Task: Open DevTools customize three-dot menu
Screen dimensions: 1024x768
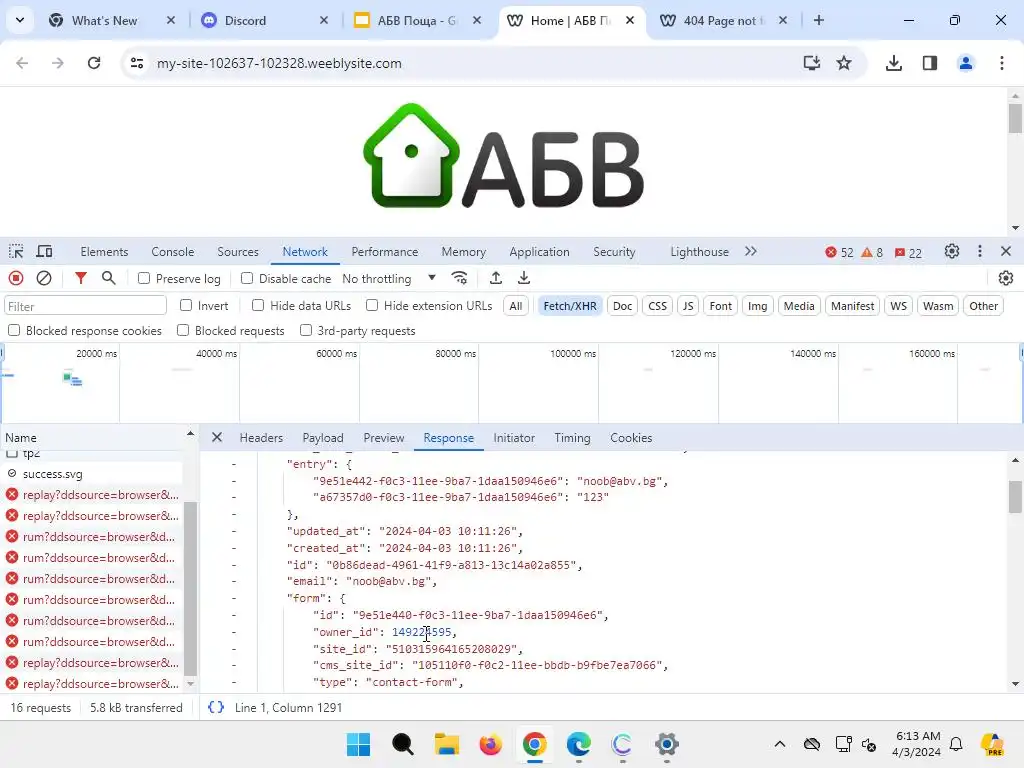Action: (x=980, y=251)
